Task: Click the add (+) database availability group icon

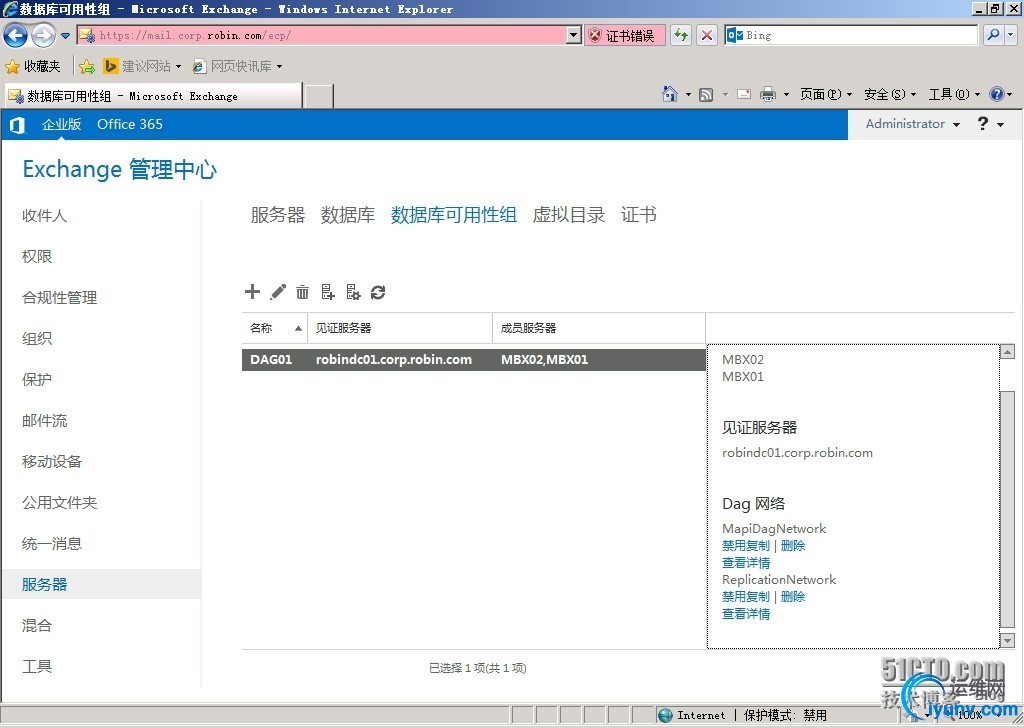Action: pyautogui.click(x=252, y=292)
